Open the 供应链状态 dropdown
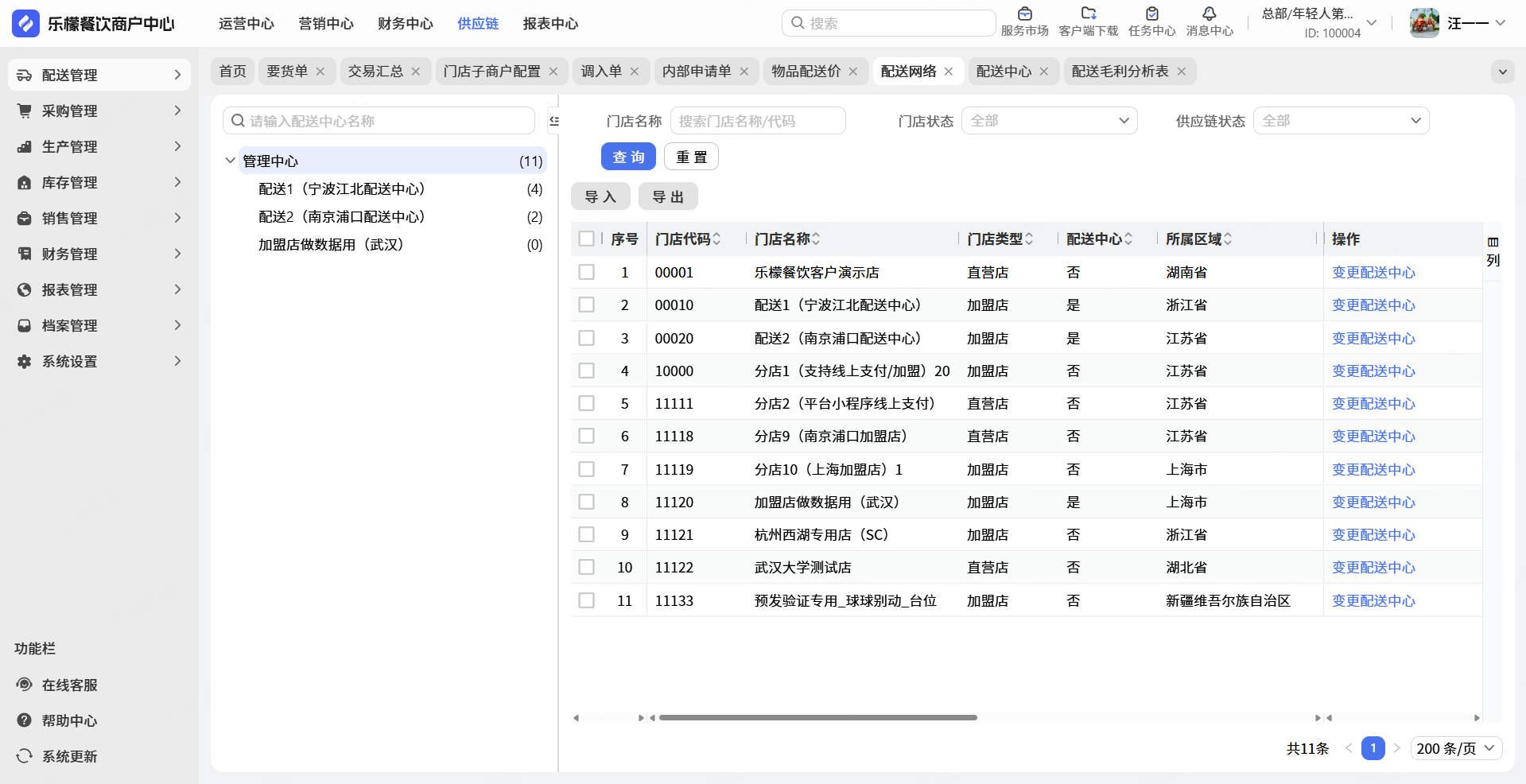1526x784 pixels. point(1341,121)
